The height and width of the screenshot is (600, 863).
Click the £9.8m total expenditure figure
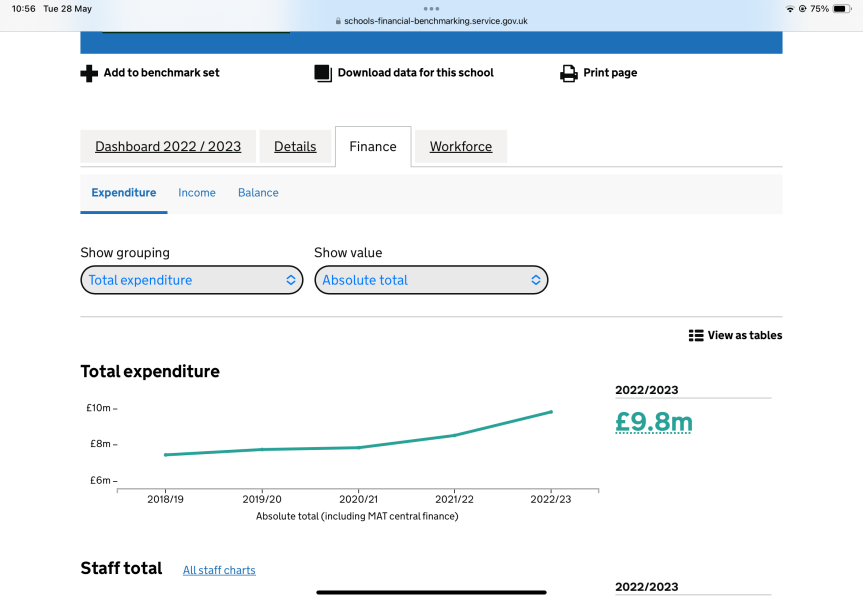point(653,423)
